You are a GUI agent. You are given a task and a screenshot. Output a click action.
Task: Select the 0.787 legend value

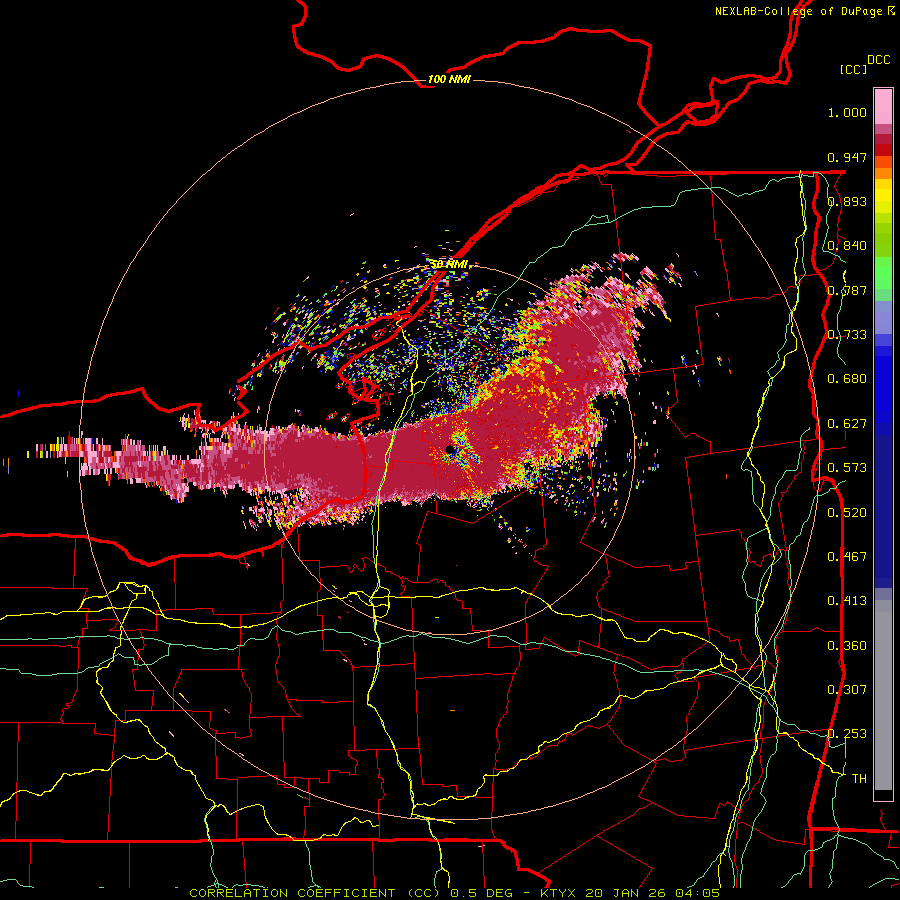coord(847,290)
